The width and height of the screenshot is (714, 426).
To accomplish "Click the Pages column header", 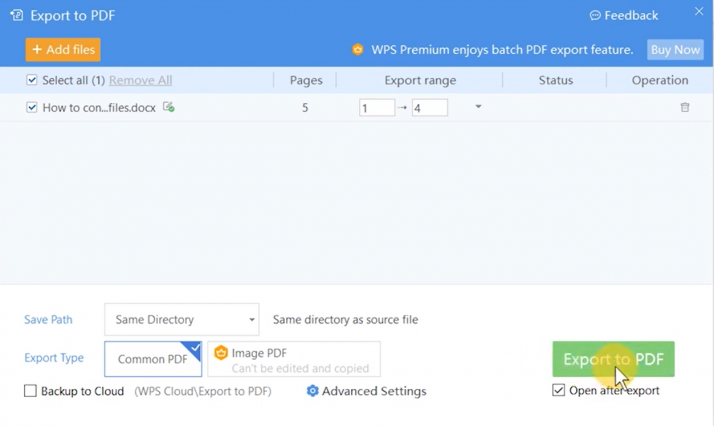I will pyautogui.click(x=306, y=80).
